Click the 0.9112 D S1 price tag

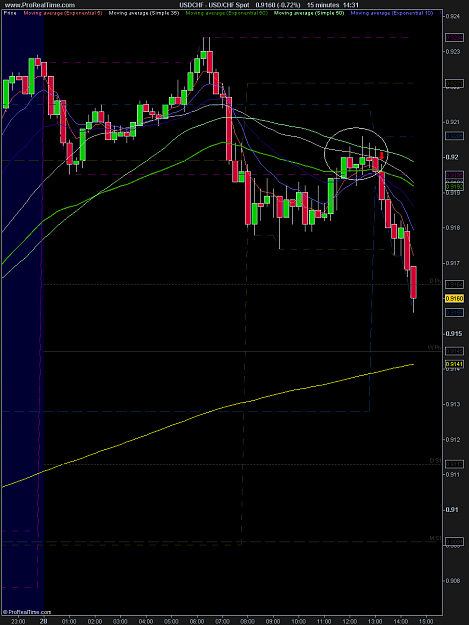pyautogui.click(x=454, y=464)
